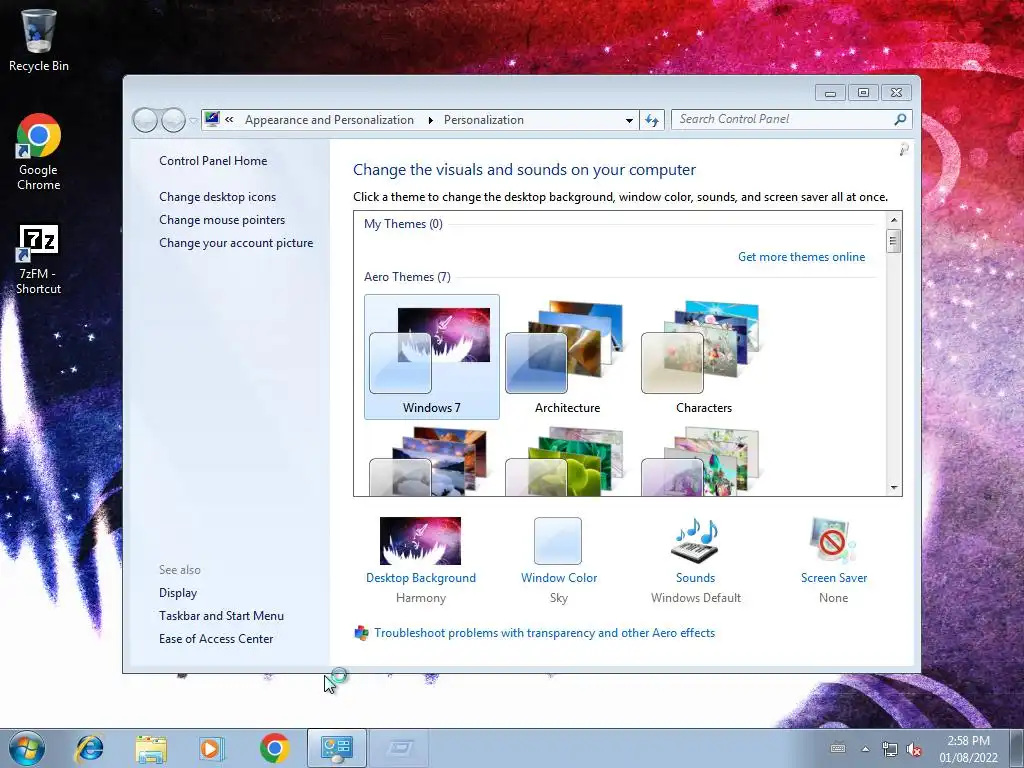Click the Screen Saver text link
The width and height of the screenshot is (1024, 768).
pos(834,578)
